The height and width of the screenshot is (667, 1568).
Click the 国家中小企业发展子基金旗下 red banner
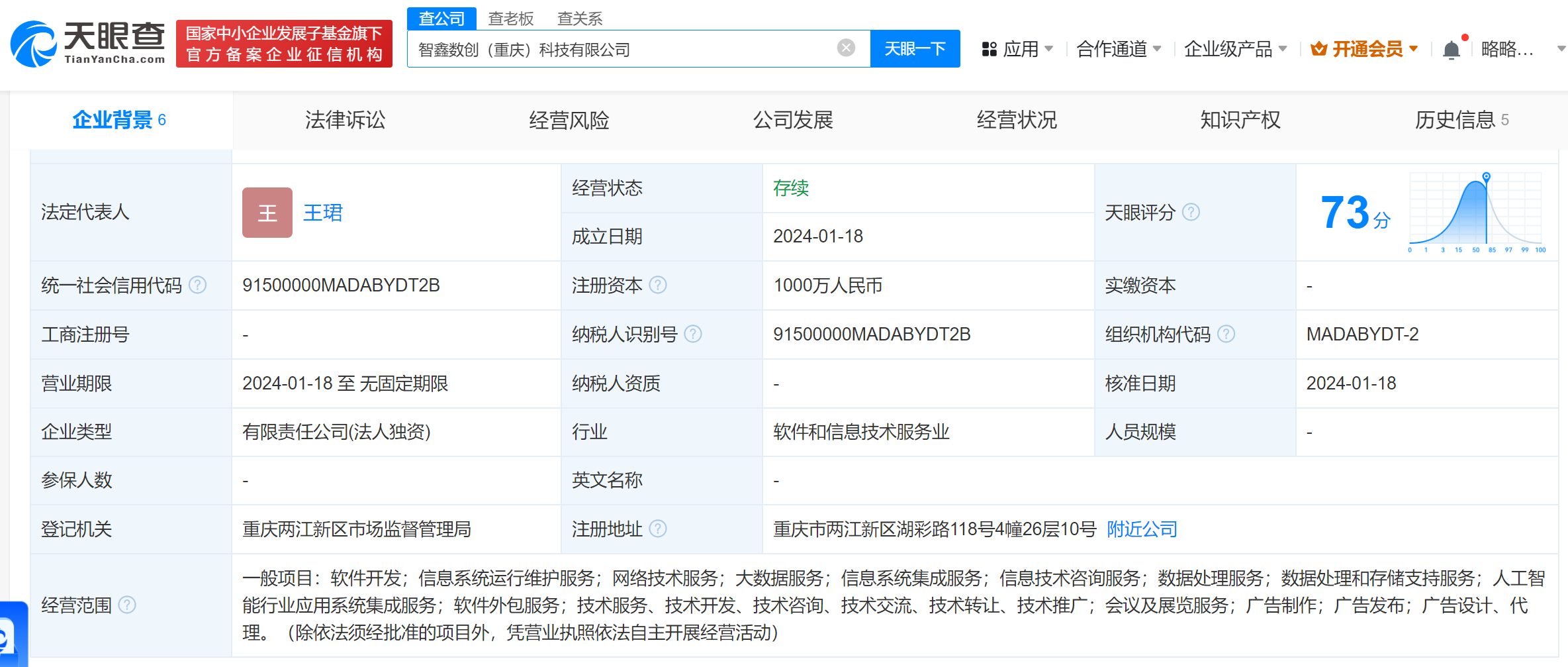[x=284, y=44]
